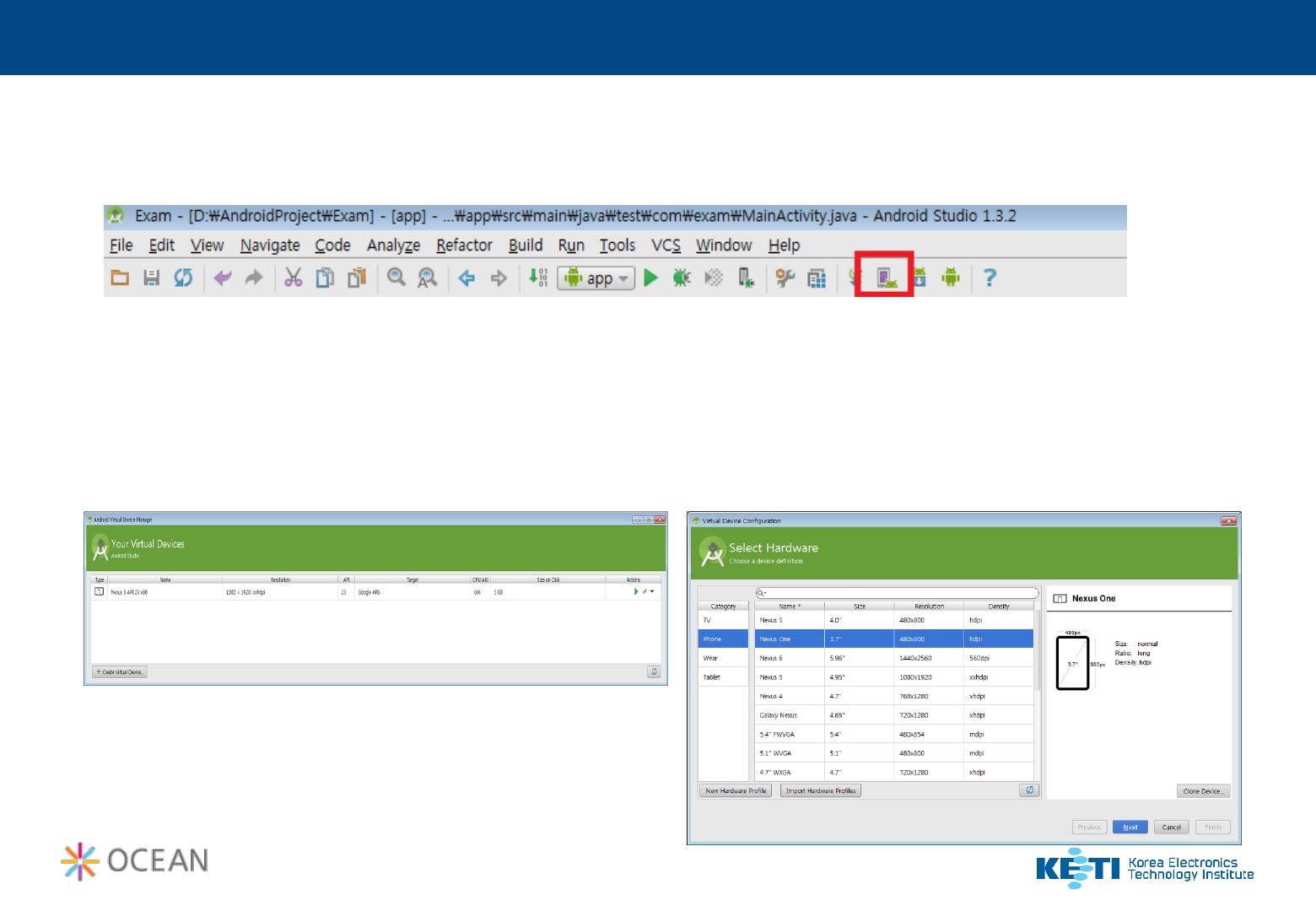Click the Android Device Monitor icon

click(951, 278)
